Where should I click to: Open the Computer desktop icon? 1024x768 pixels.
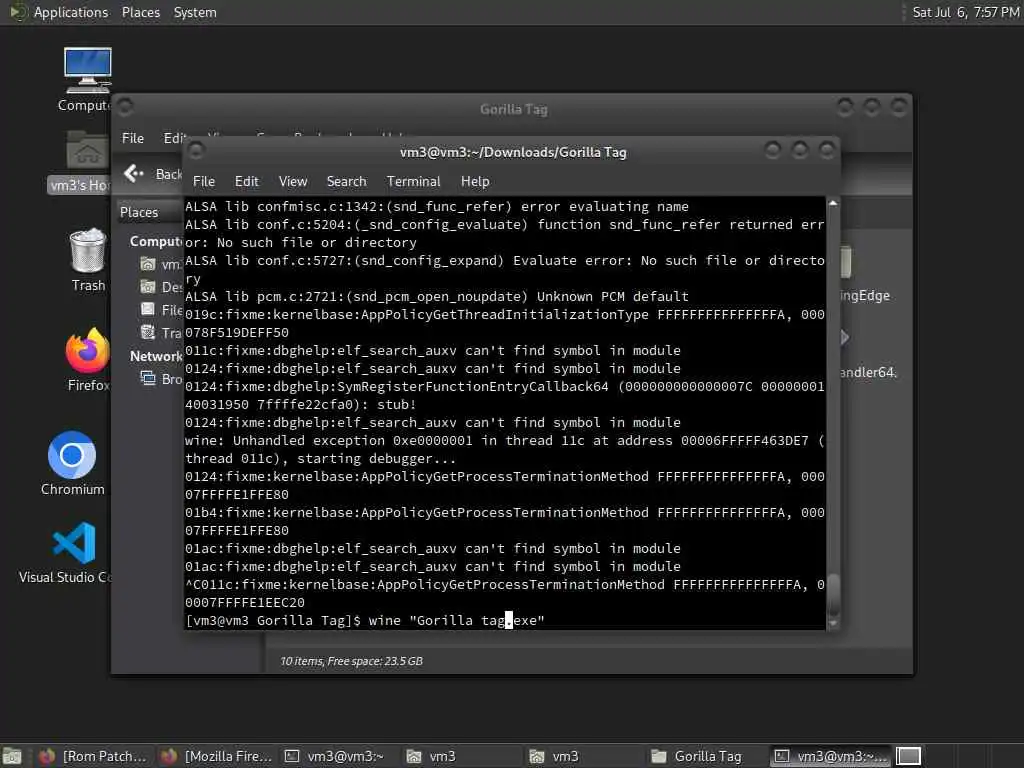pyautogui.click(x=87, y=78)
